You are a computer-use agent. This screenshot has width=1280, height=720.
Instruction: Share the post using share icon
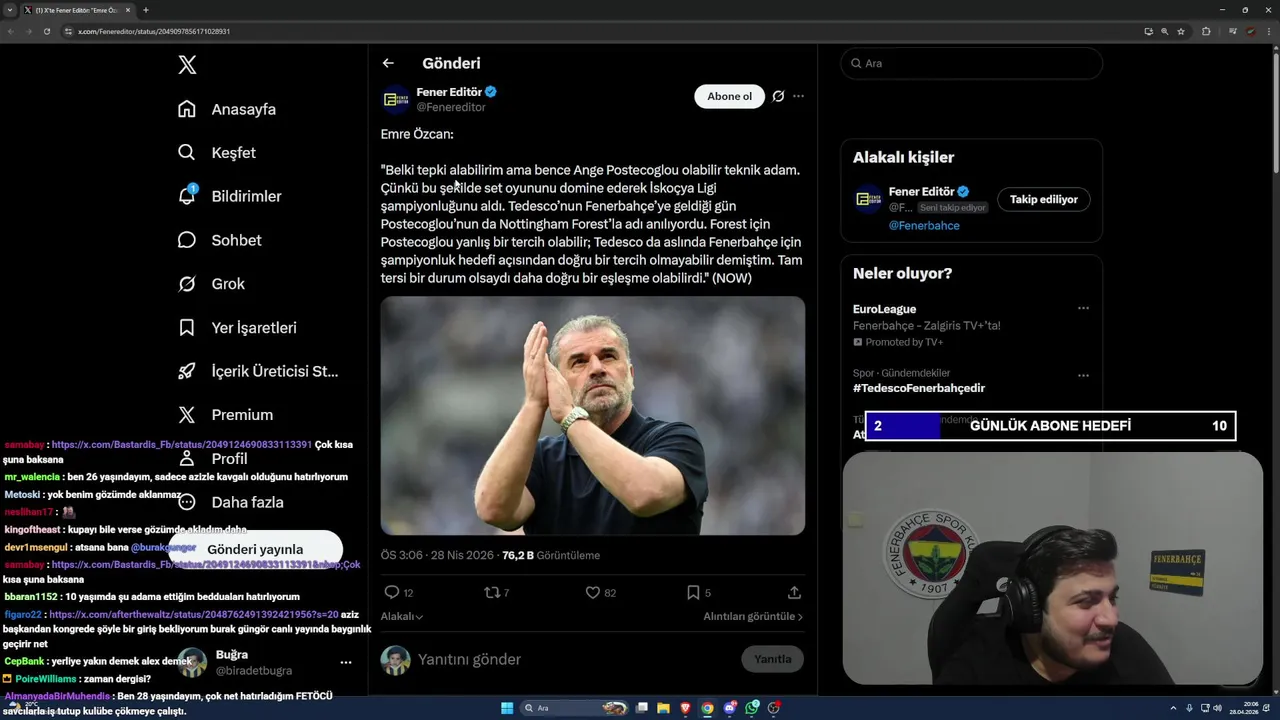coord(794,592)
